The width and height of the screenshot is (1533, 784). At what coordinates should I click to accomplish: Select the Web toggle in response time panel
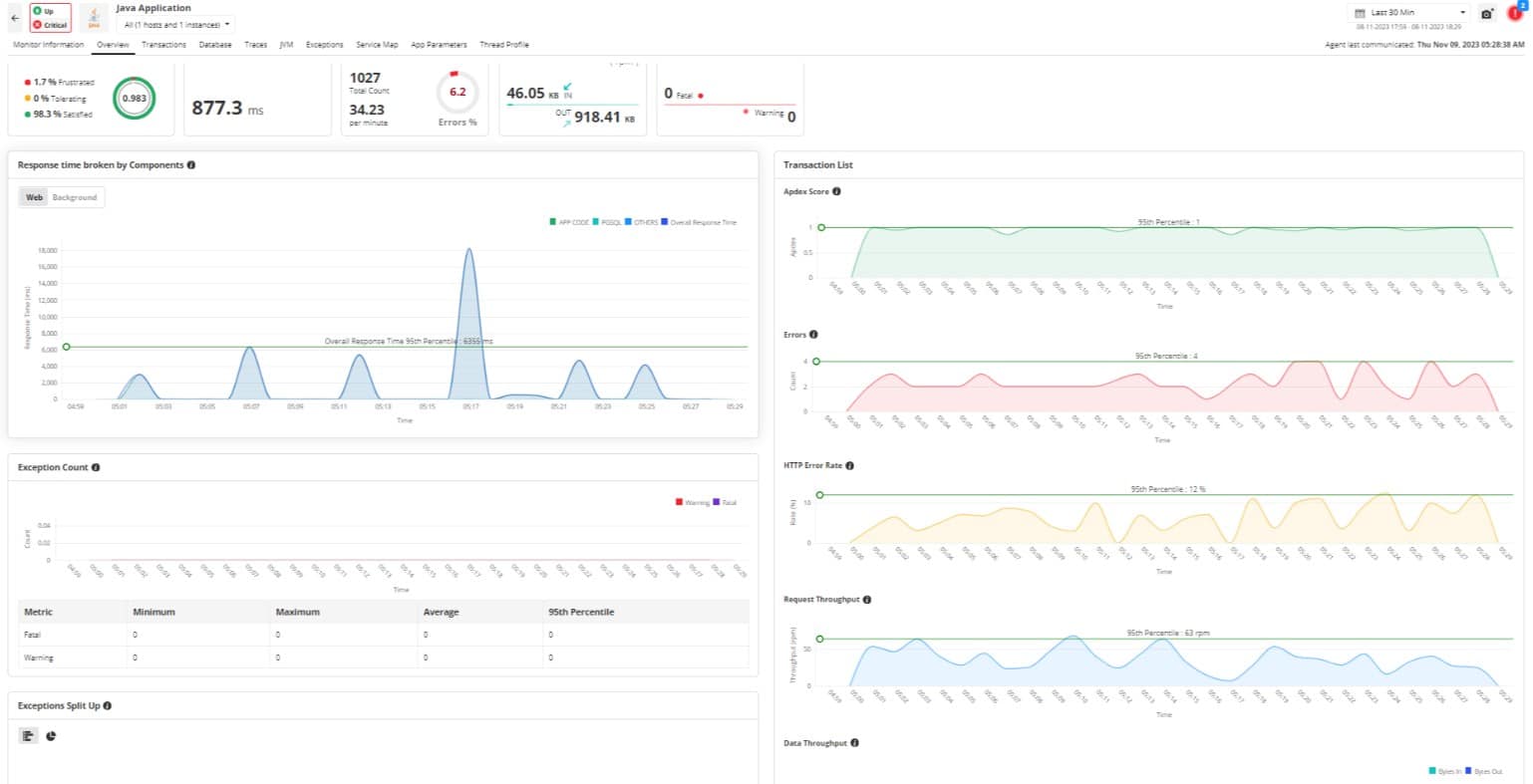pyautogui.click(x=34, y=197)
